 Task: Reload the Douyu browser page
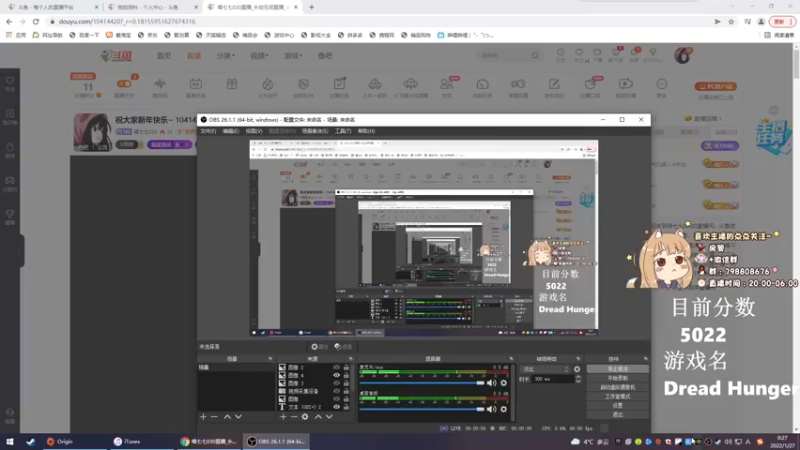pyautogui.click(x=36, y=21)
